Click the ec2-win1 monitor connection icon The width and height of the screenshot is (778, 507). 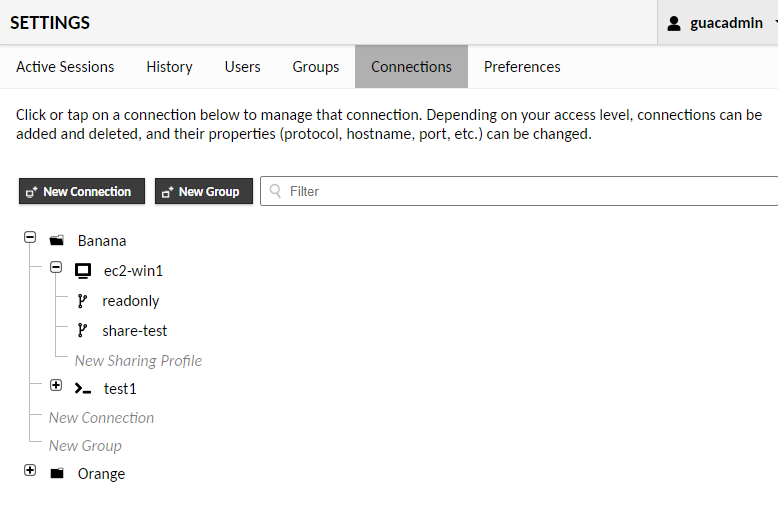[x=83, y=271]
